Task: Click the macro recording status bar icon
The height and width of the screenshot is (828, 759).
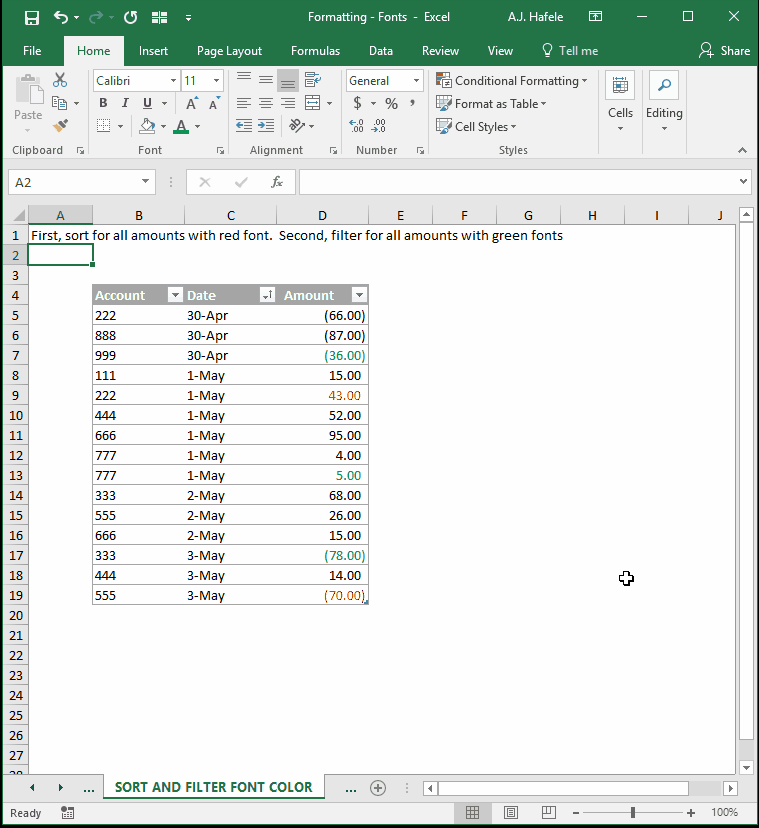Action: click(x=68, y=813)
